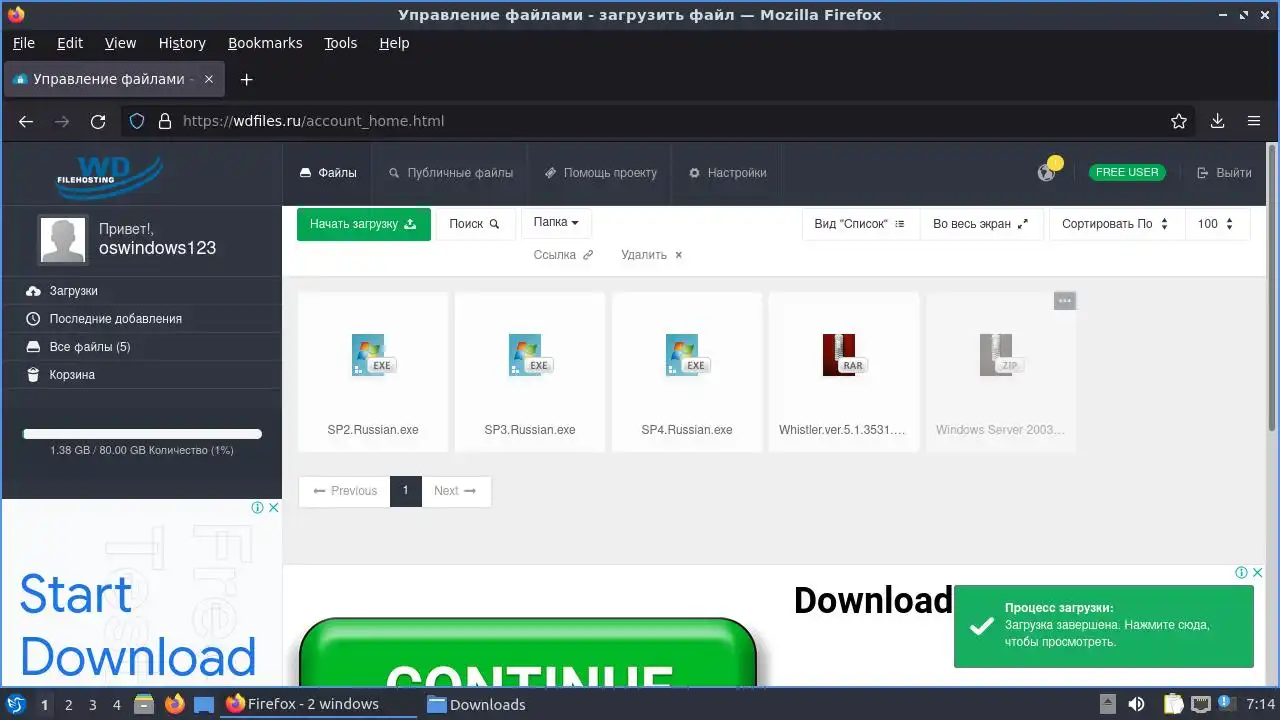1280x720 pixels.
Task: Open the 100 per-page dropdown
Action: 1217,224
